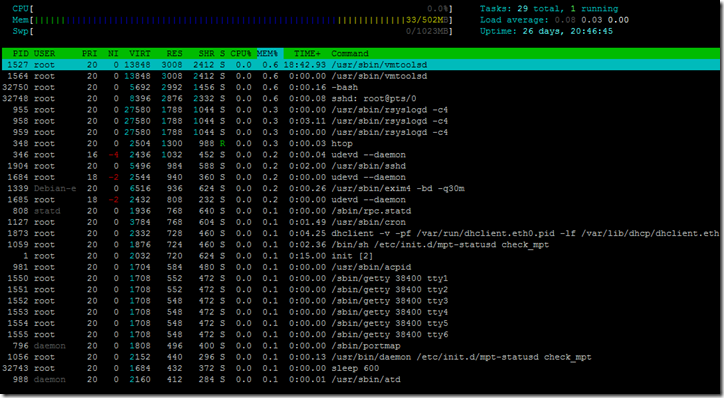Sort by the NI column header

[x=113, y=54]
